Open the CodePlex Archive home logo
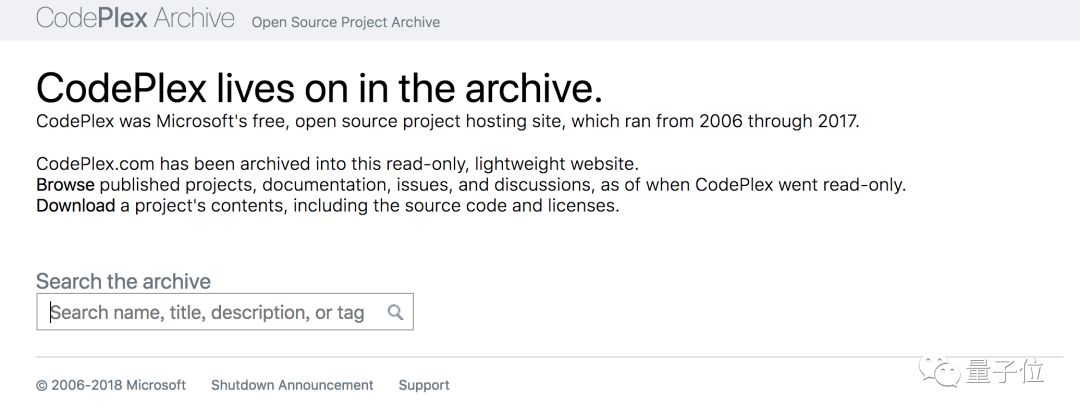This screenshot has height=419, width=1080. [x=135, y=19]
